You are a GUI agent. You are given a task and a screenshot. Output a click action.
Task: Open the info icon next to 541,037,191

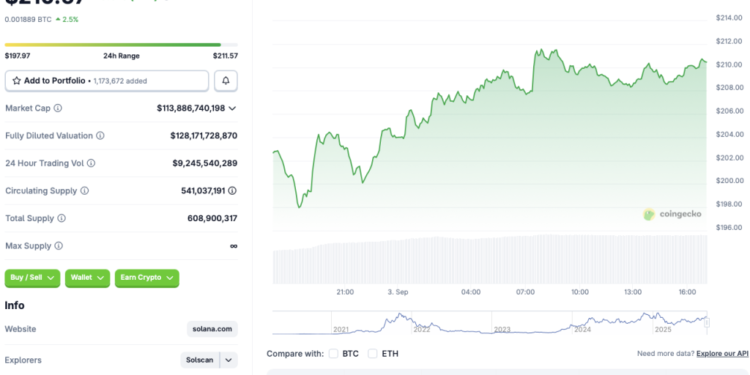tap(232, 191)
